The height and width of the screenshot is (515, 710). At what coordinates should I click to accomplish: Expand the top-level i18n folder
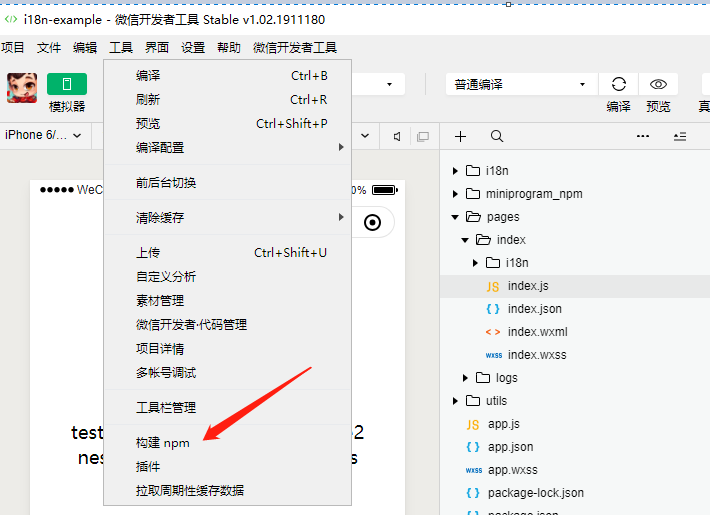pyautogui.click(x=456, y=171)
